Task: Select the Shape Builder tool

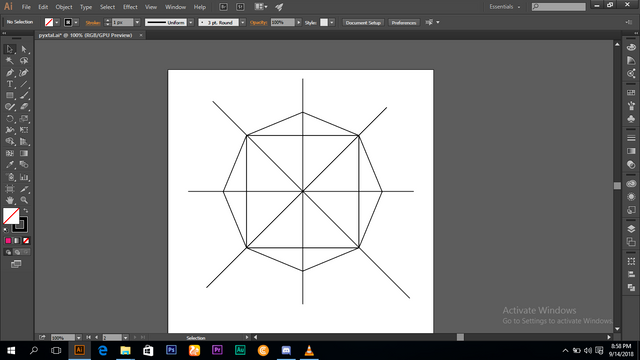Action: [10, 142]
